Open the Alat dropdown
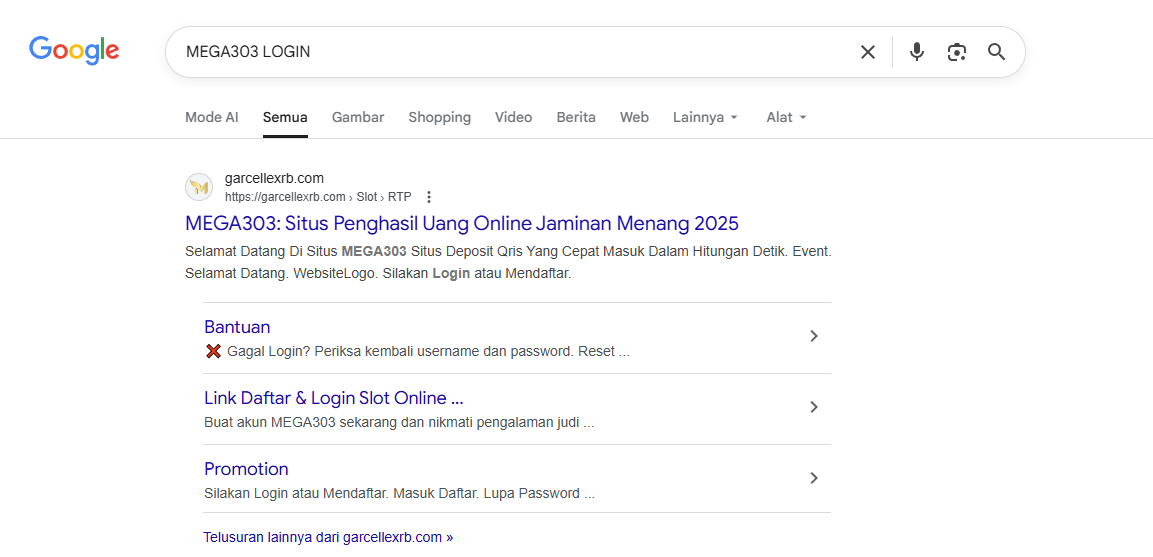The height and width of the screenshot is (557, 1153). pyautogui.click(x=787, y=117)
